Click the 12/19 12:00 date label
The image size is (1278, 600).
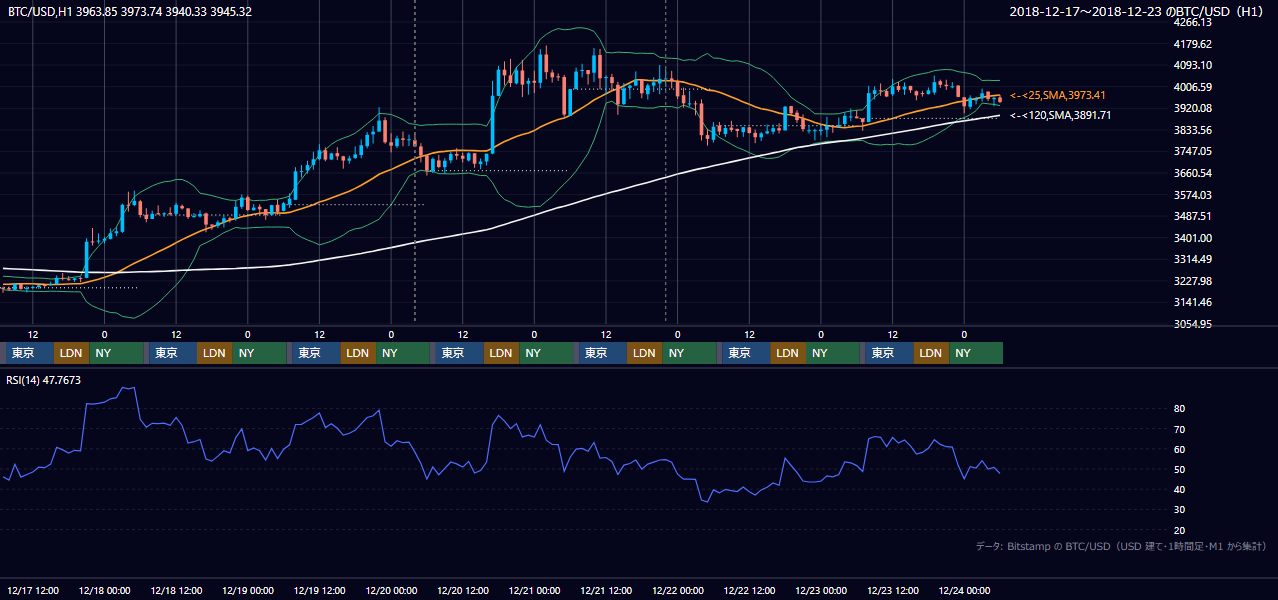[319, 591]
